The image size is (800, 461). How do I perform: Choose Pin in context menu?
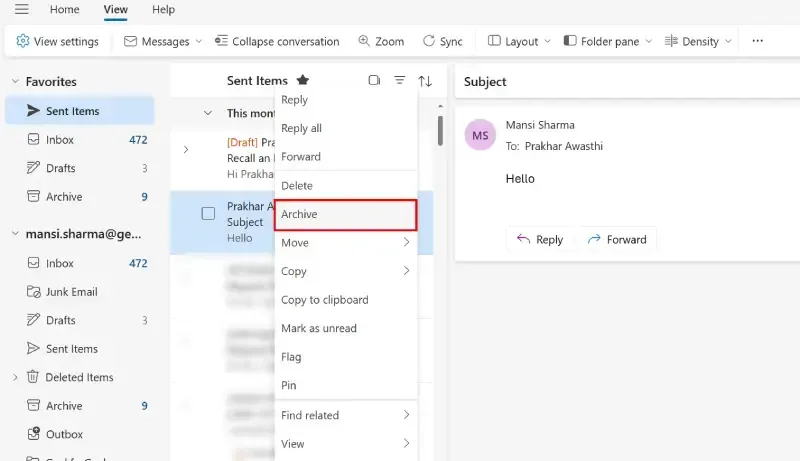click(x=345, y=385)
